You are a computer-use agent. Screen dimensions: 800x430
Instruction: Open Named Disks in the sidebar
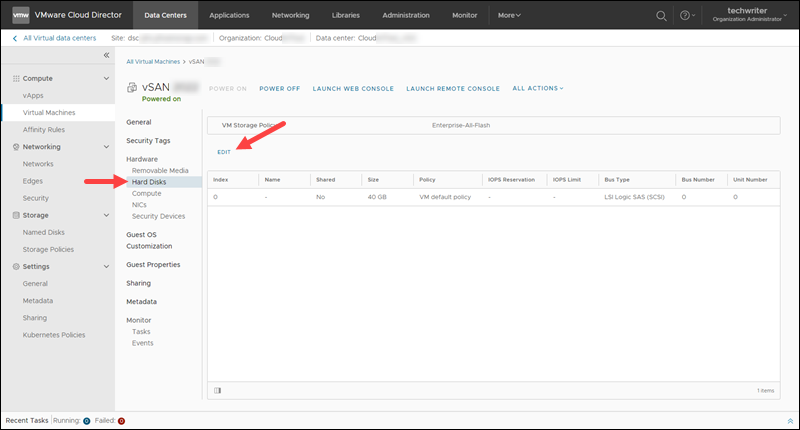point(44,232)
